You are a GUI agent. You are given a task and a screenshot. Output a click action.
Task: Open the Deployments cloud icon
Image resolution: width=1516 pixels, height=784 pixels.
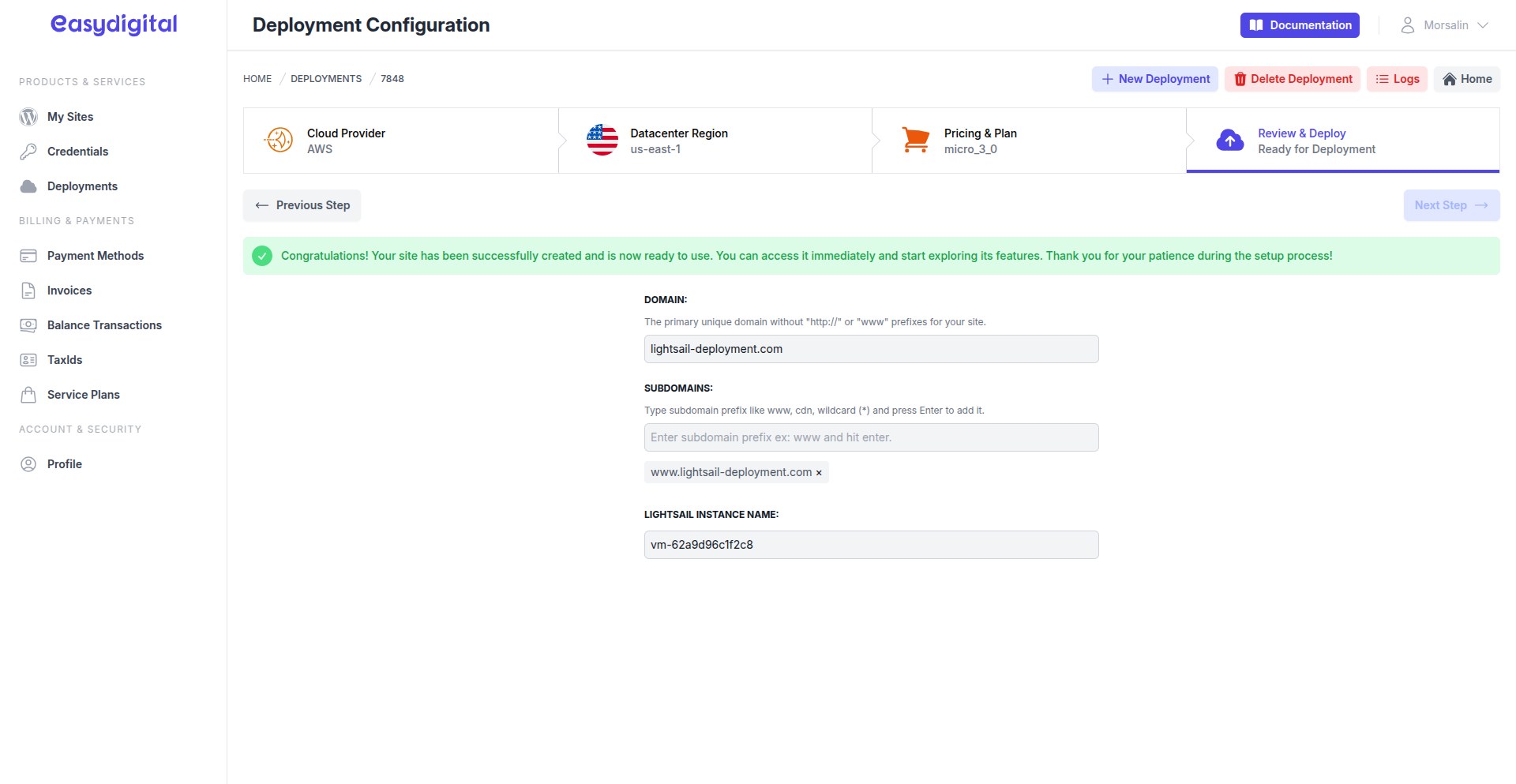point(28,186)
